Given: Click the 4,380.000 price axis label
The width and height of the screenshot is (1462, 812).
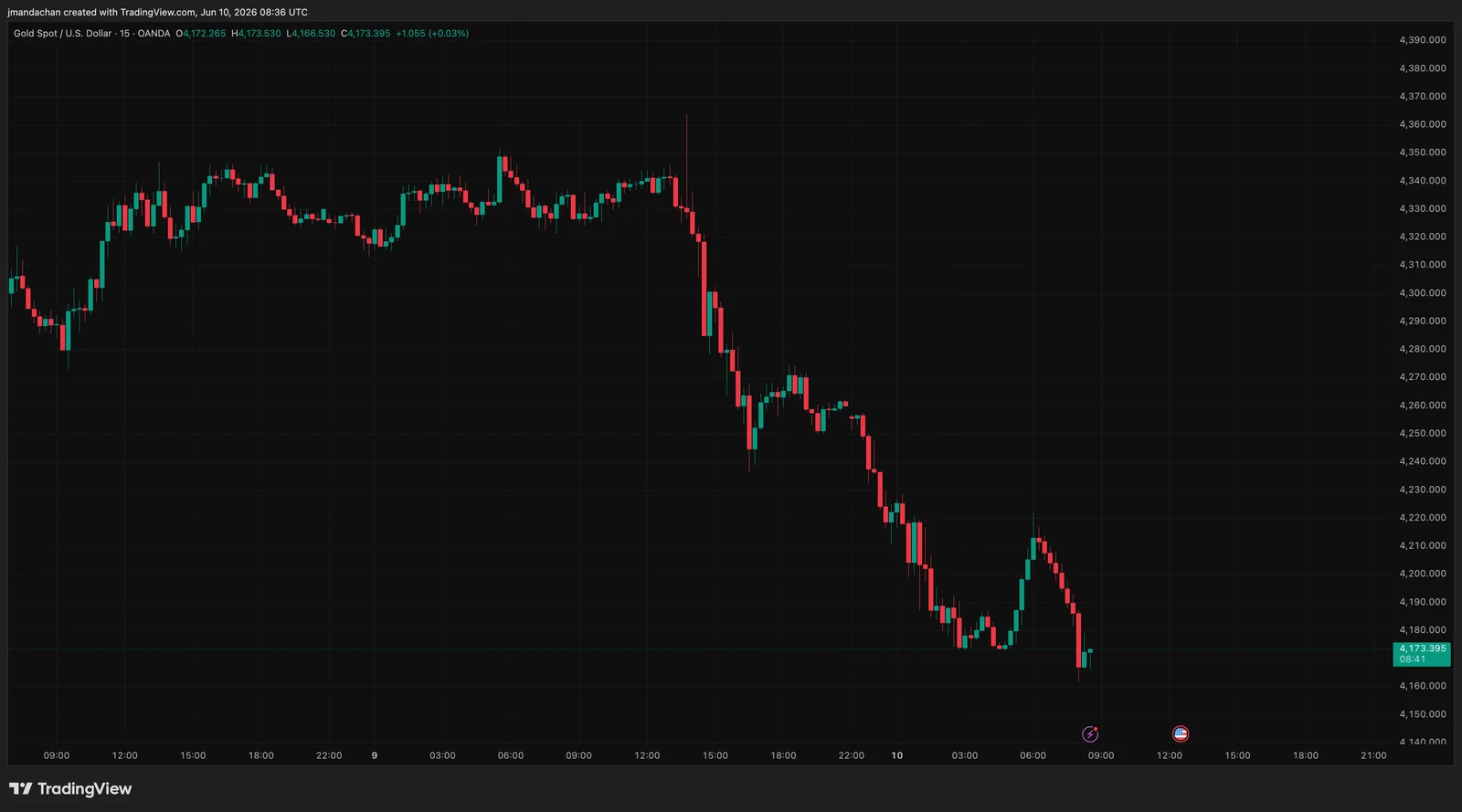Looking at the screenshot, I should coord(1423,69).
